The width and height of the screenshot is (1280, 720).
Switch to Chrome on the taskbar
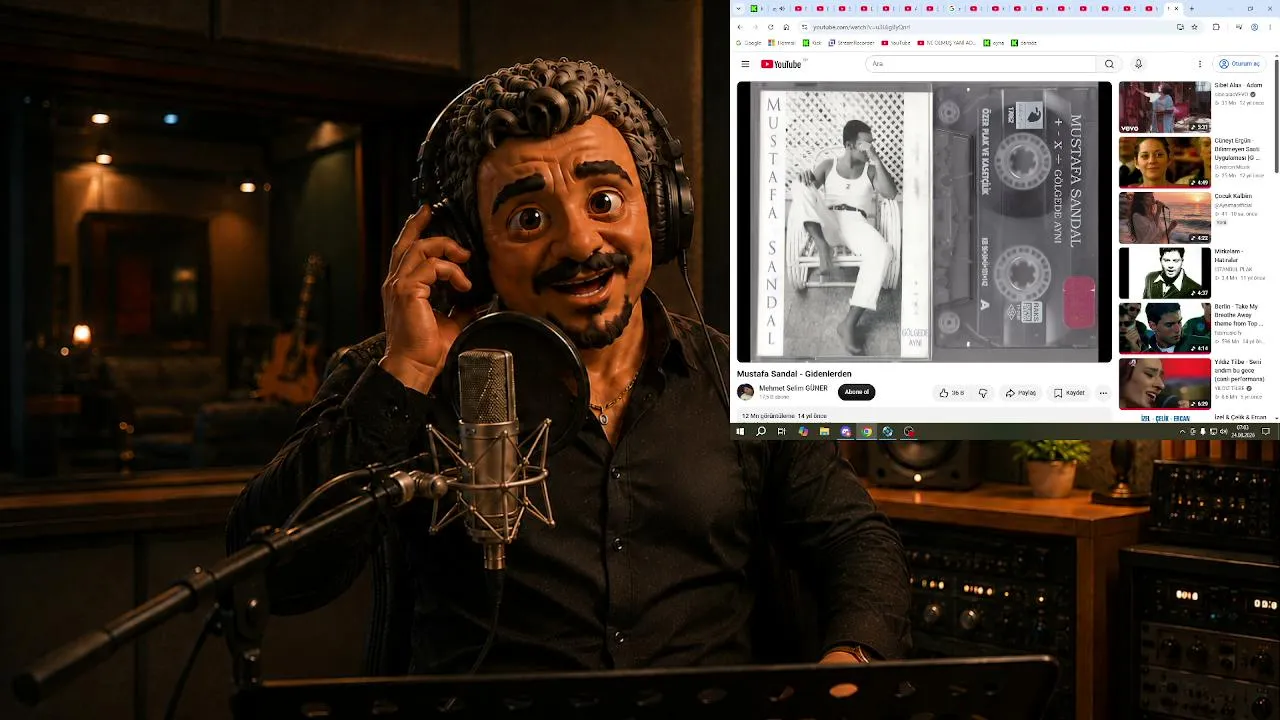[x=867, y=432]
